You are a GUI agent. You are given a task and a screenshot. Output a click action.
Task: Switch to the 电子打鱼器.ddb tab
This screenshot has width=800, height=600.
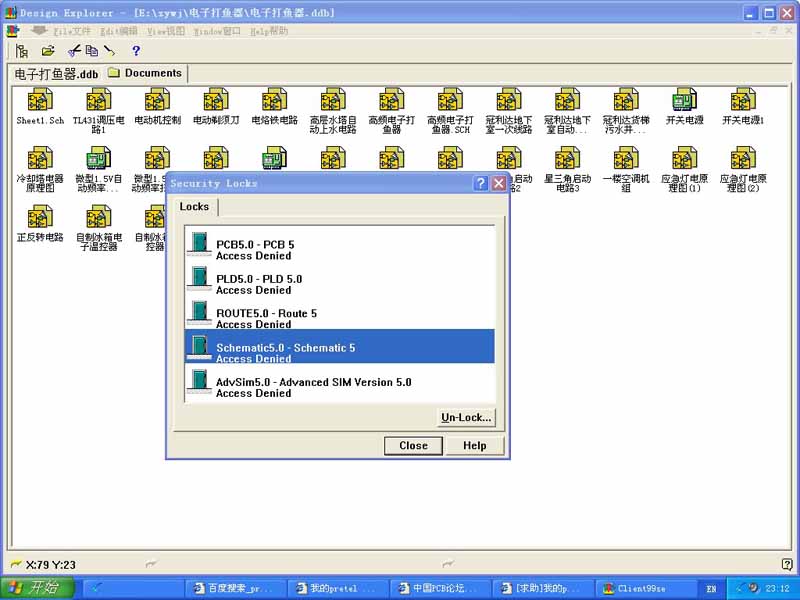[x=56, y=74]
